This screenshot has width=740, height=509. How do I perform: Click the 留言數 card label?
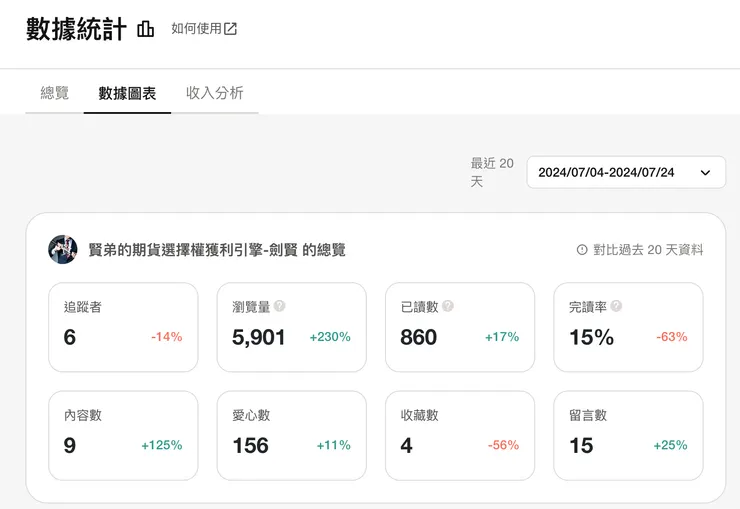pyautogui.click(x=588, y=415)
